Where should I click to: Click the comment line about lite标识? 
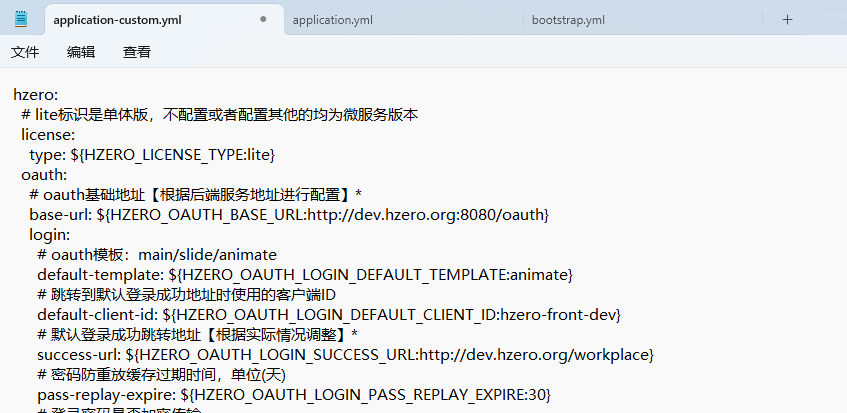pos(218,114)
